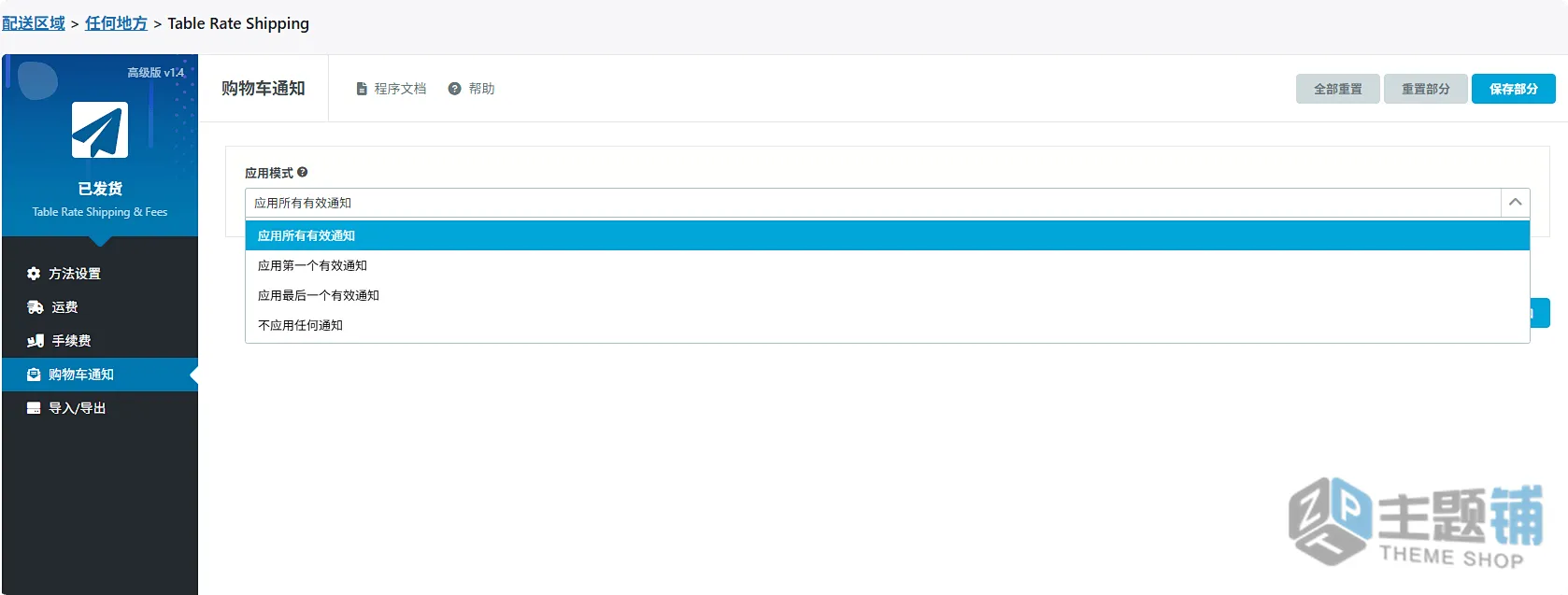Click the dolly icon beside 手续费
This screenshot has height=595, width=1568.
coord(36,341)
